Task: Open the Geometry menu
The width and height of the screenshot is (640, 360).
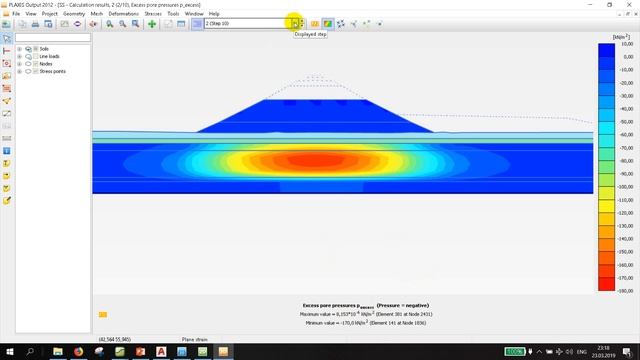Action: point(74,13)
